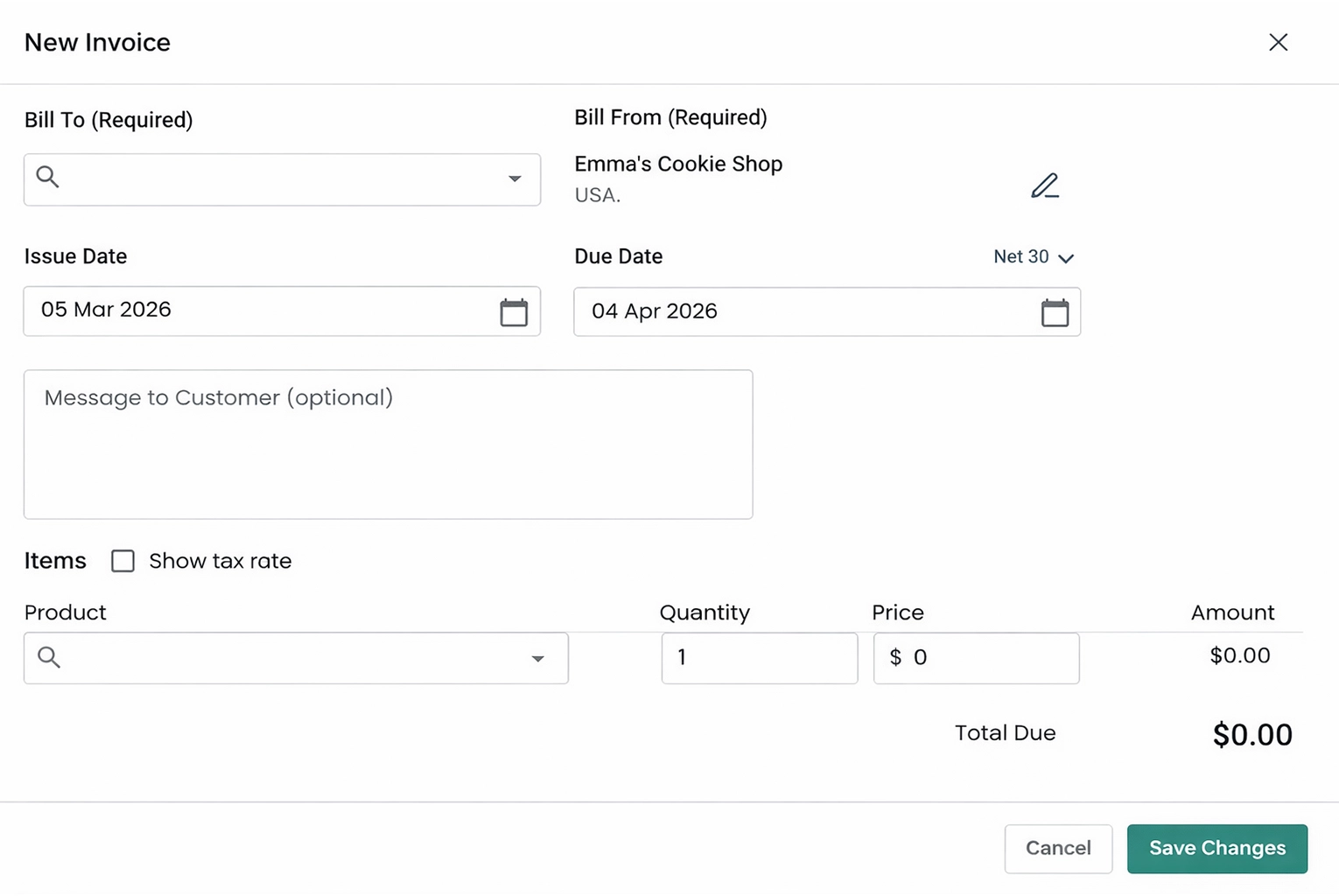Cancel creating the new invoice
The height and width of the screenshot is (896, 1339).
[1058, 848]
